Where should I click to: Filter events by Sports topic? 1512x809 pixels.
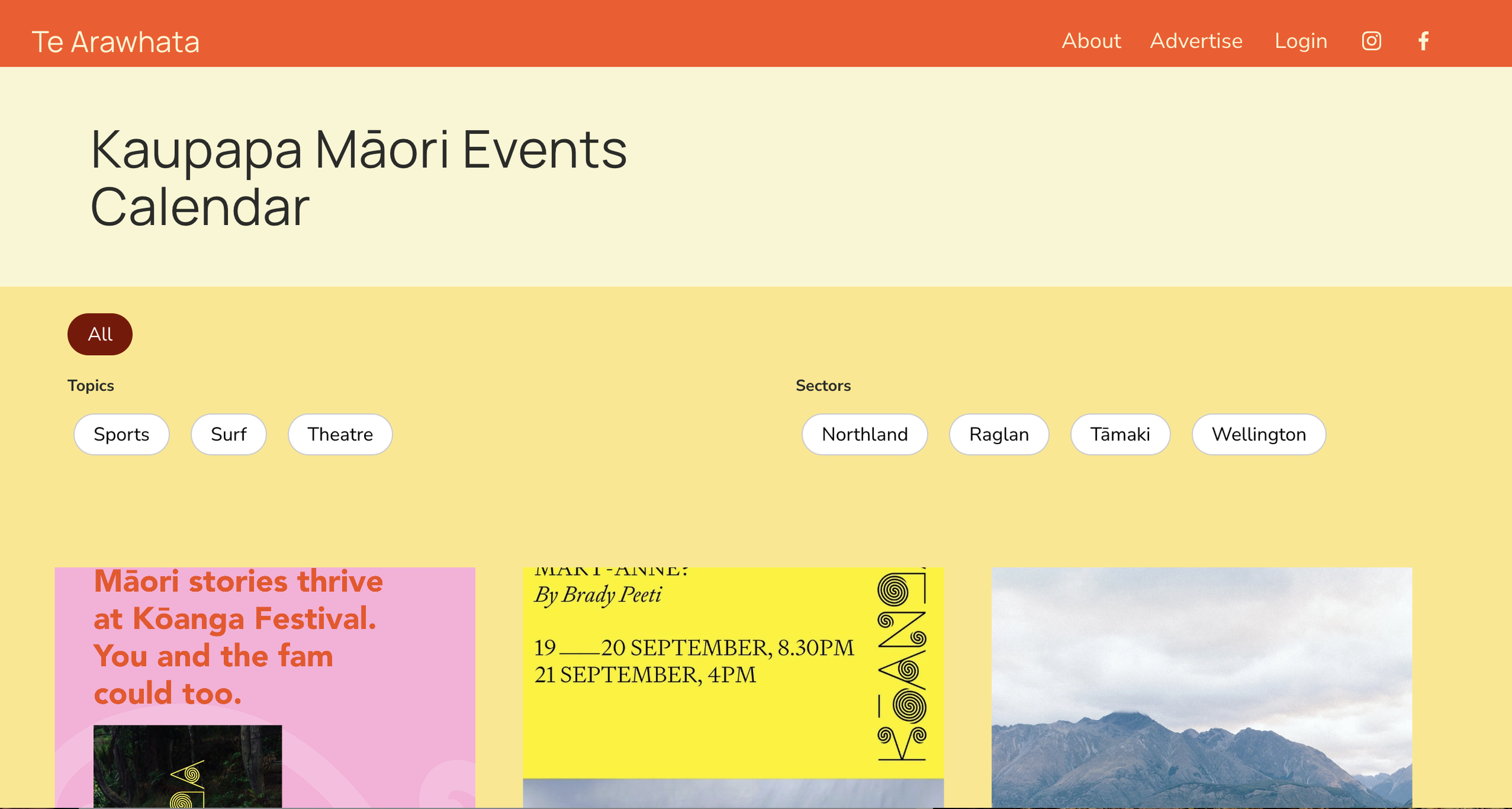[121, 434]
